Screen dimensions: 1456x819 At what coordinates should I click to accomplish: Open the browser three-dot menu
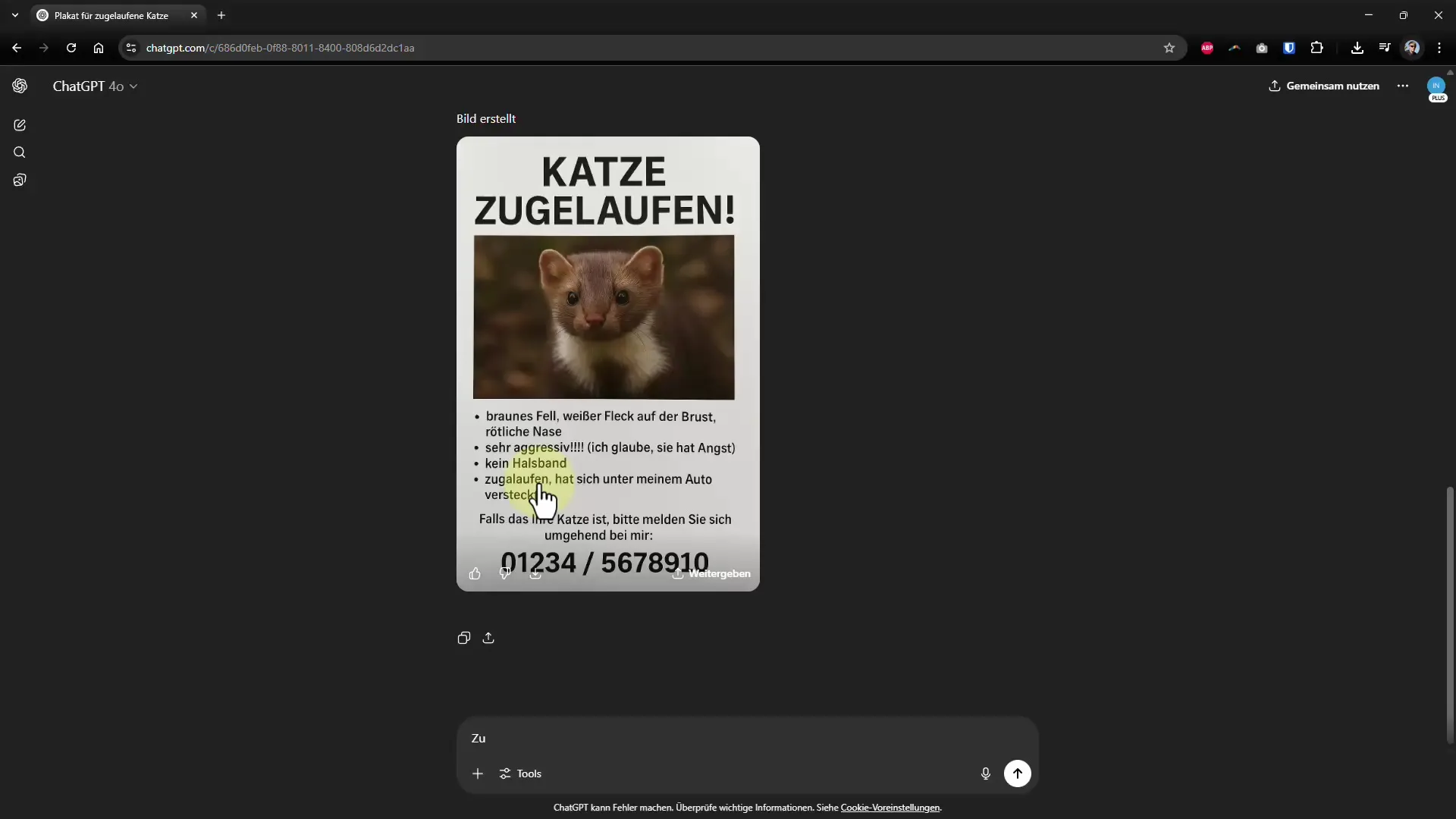click(x=1439, y=48)
